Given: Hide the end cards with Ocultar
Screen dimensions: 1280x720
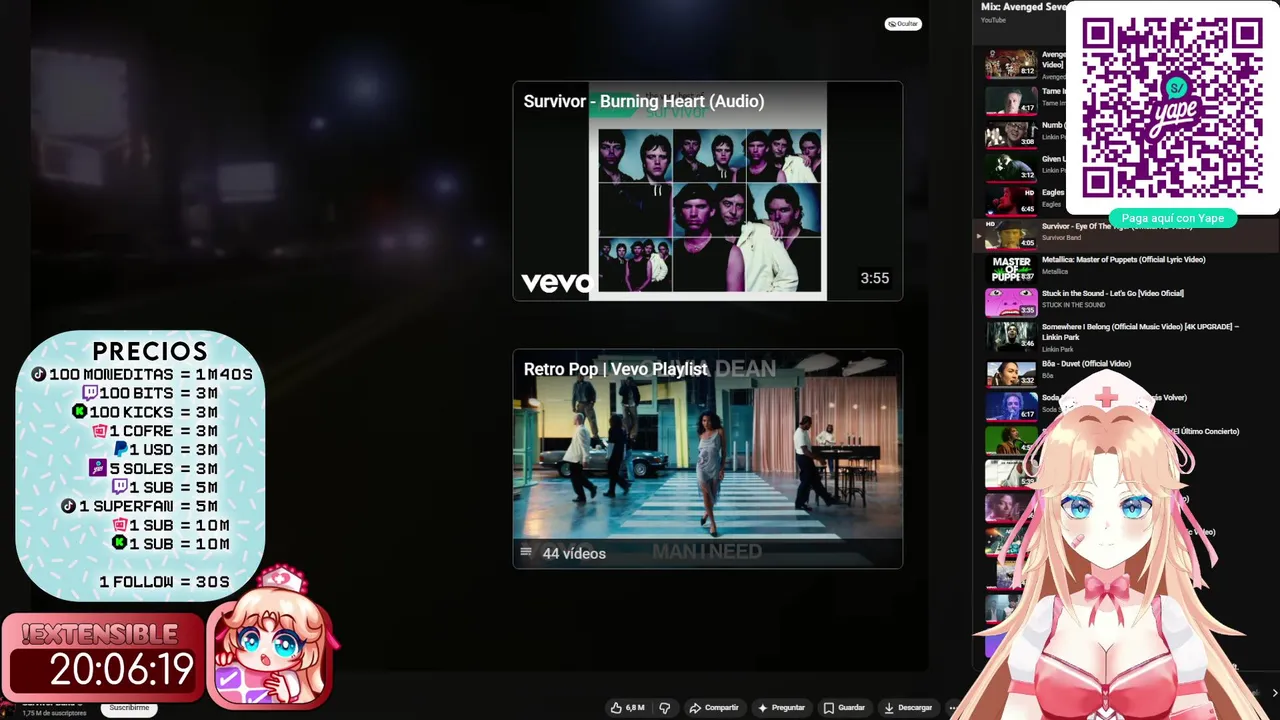Looking at the screenshot, I should tap(903, 24).
